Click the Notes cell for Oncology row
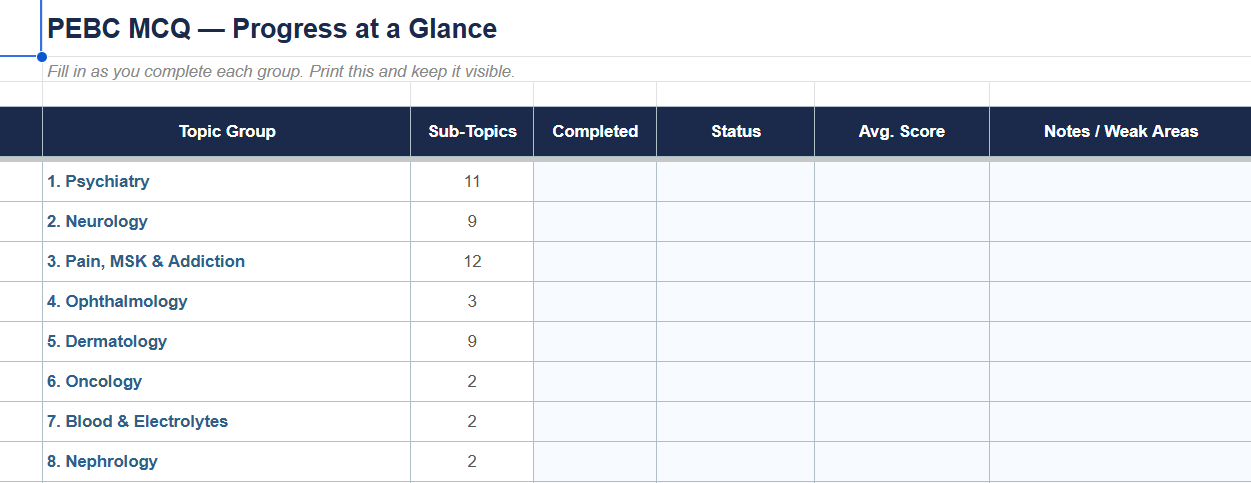1251x483 pixels. tap(1120, 382)
